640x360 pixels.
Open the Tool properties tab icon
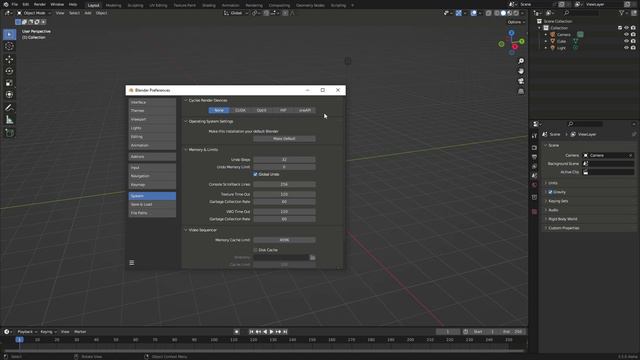pos(534,136)
